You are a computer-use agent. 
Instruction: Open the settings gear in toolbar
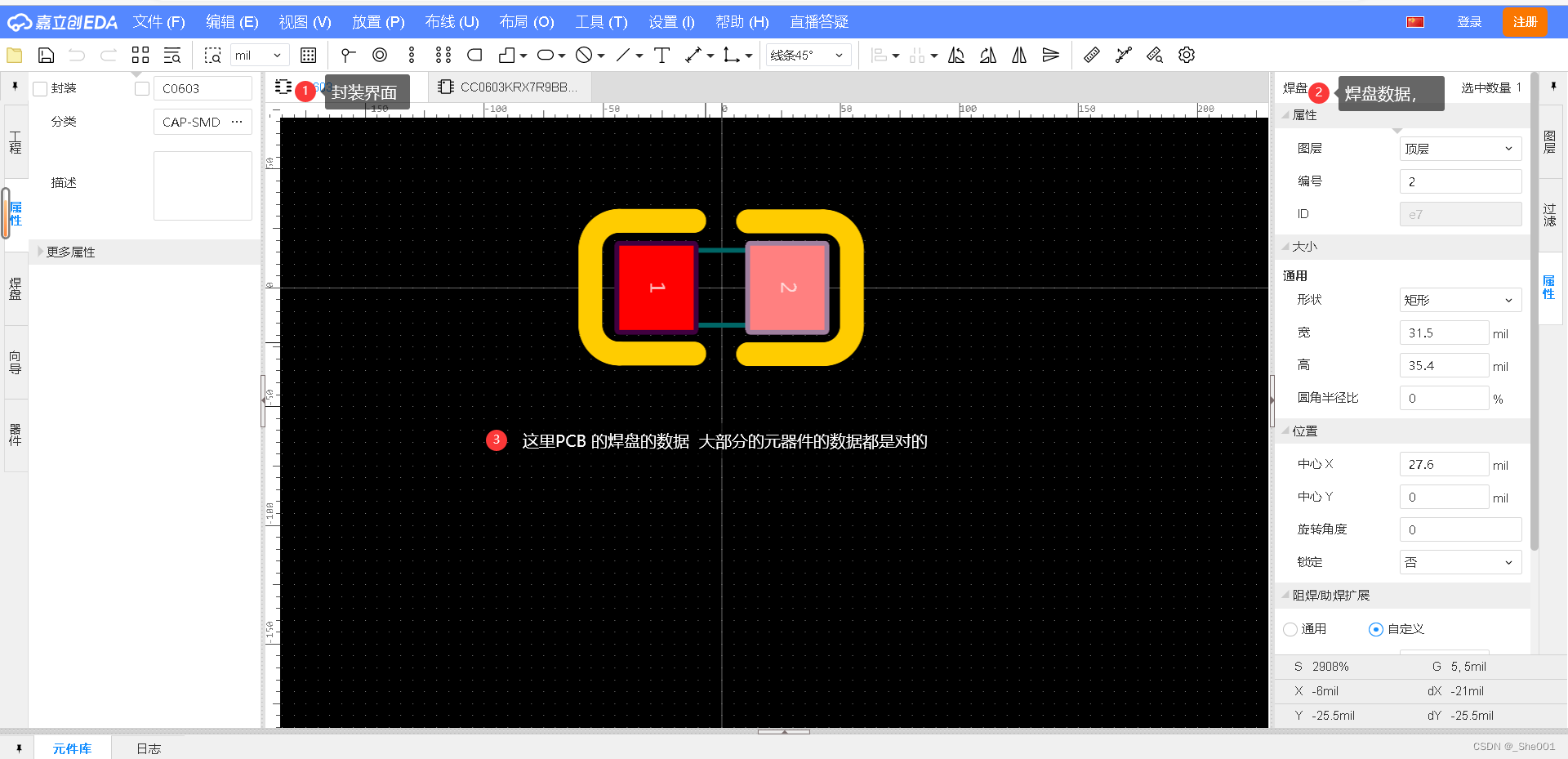(1187, 56)
